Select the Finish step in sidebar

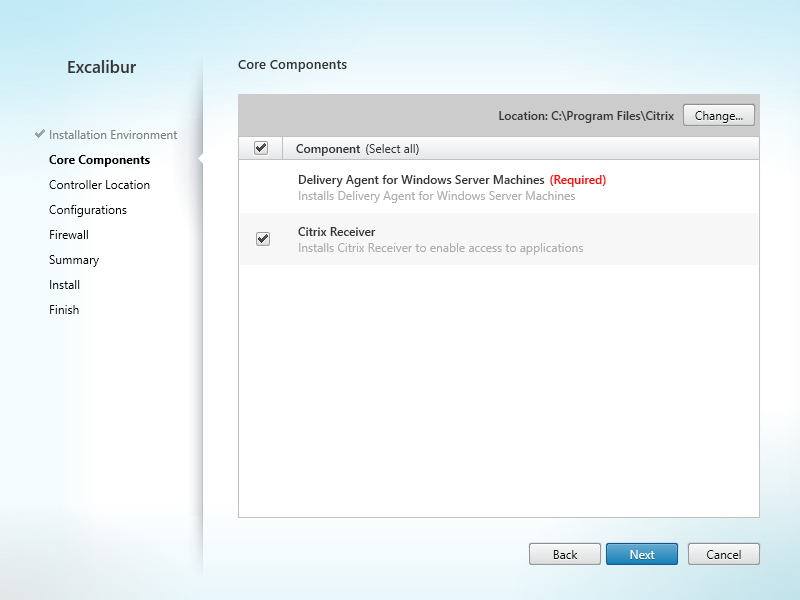click(64, 310)
